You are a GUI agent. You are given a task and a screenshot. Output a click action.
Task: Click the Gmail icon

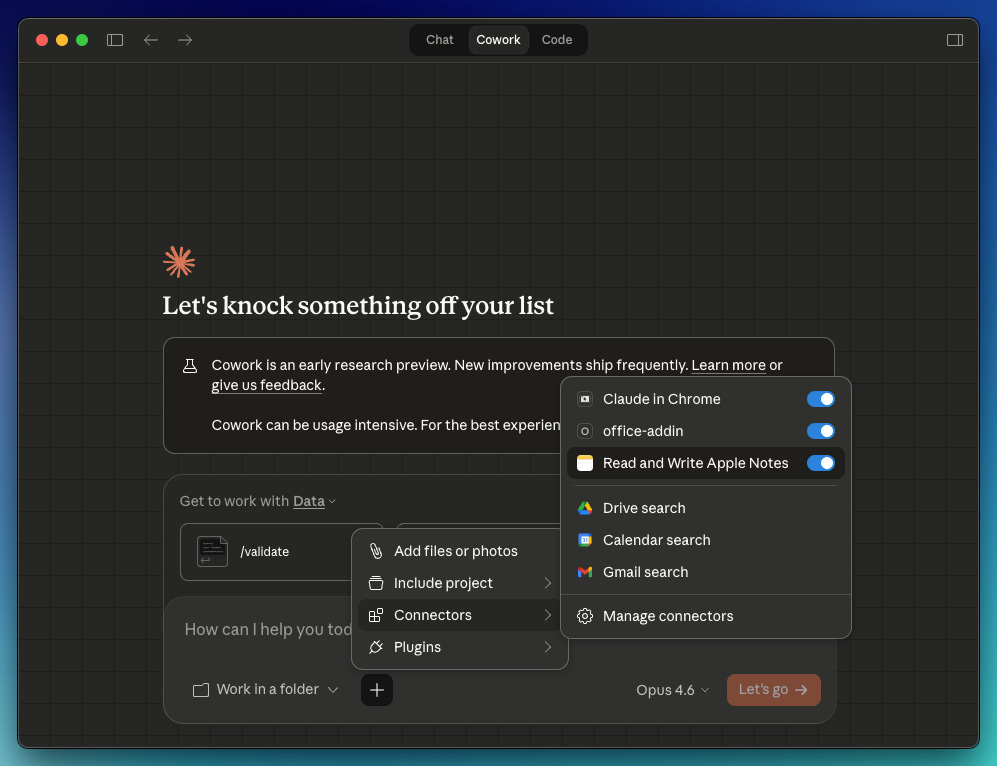click(x=584, y=572)
